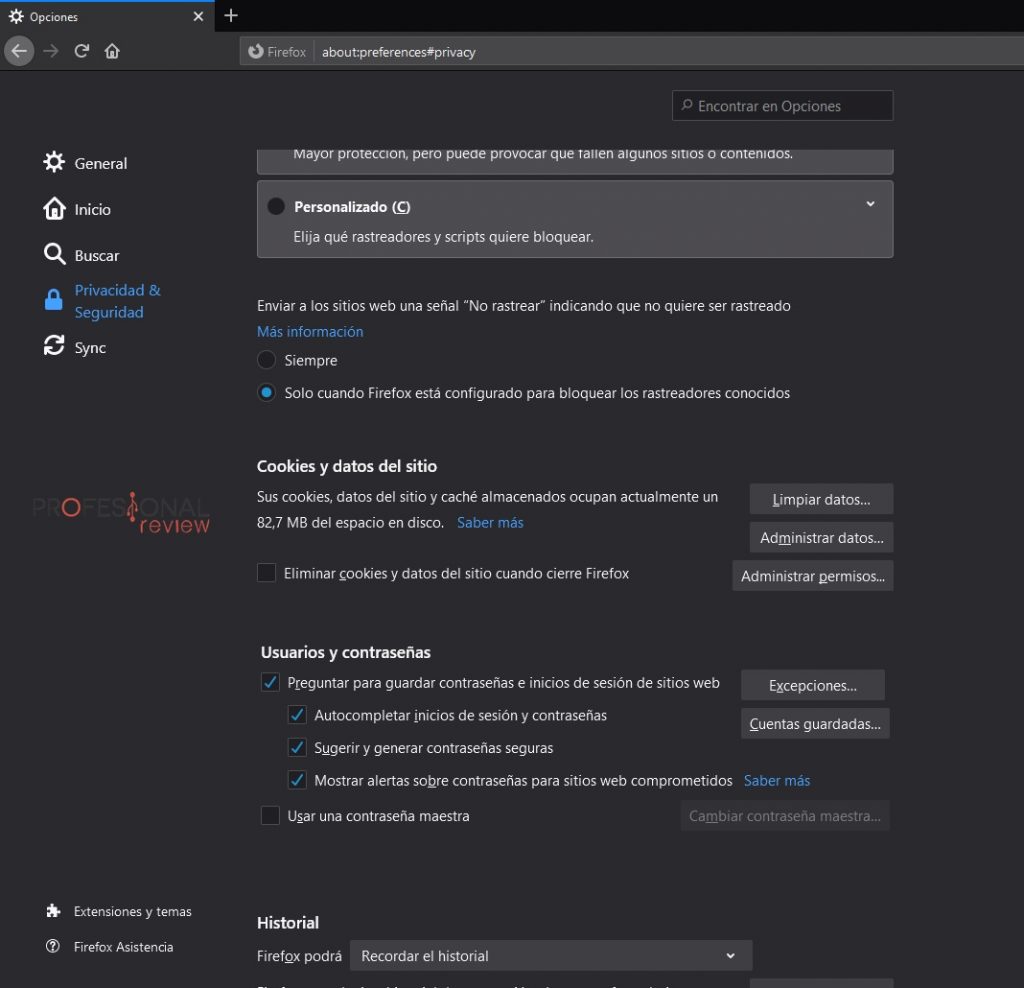Click Cambiar contraseña maestra button

pos(784,816)
